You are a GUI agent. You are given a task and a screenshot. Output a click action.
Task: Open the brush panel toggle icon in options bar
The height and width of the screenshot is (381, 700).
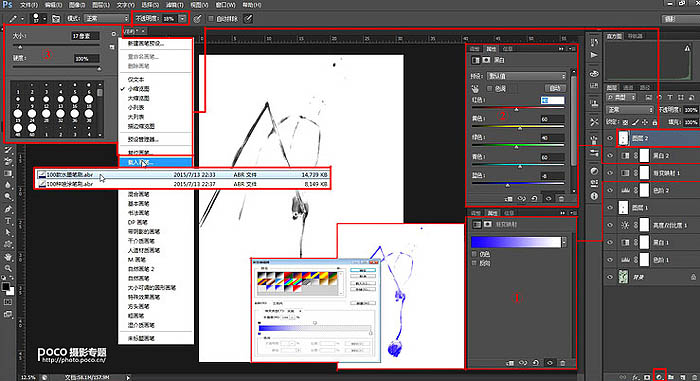56,19
